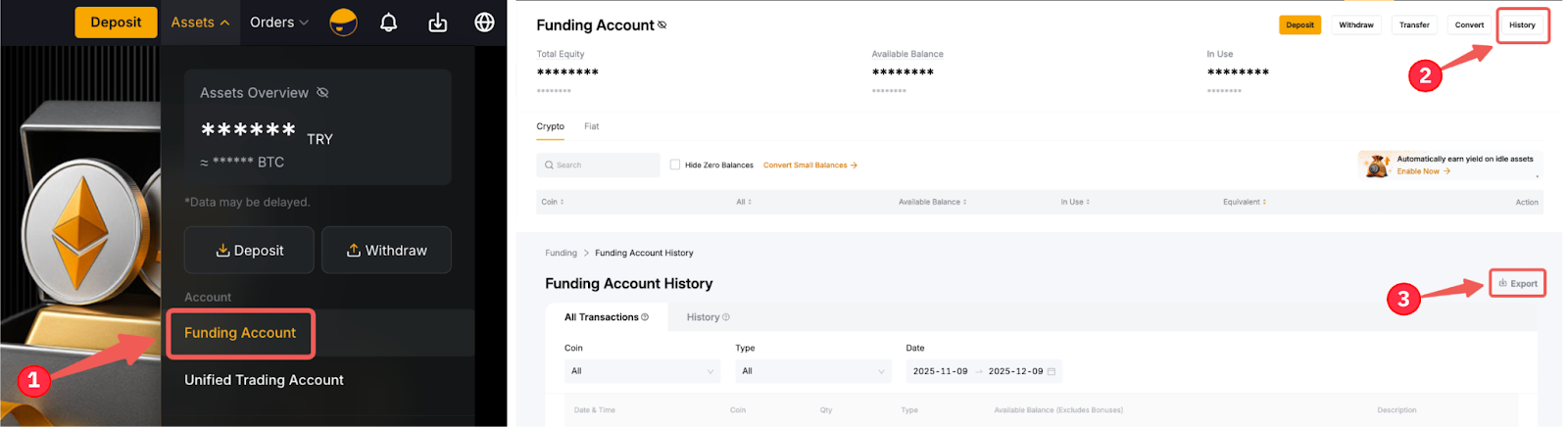Expand the Orders dropdown menu
Viewport: 1568px width, 427px height.
279,23
